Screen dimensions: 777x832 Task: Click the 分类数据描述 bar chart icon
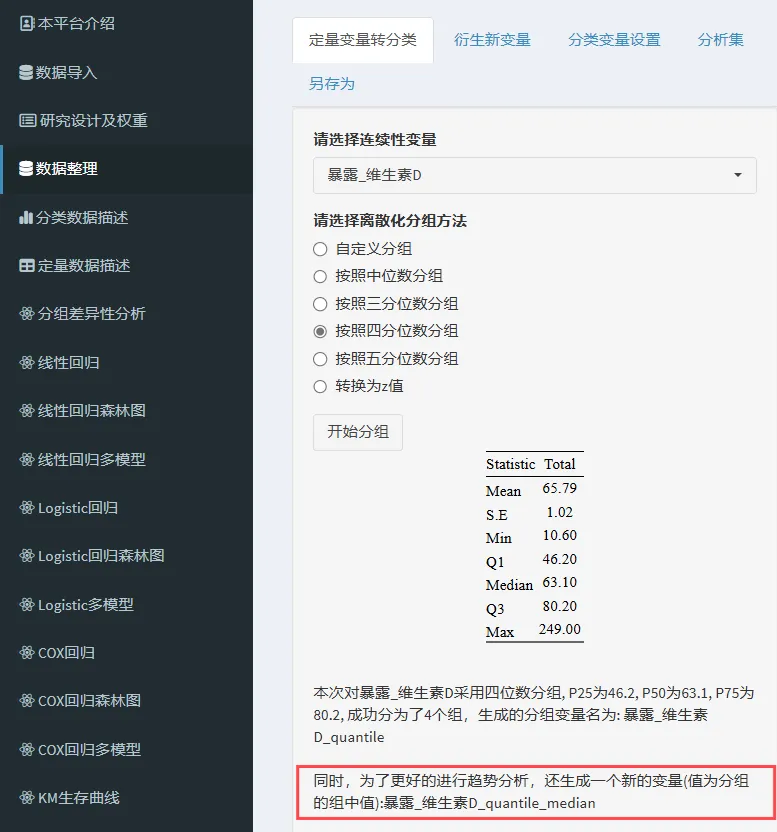[x=25, y=218]
